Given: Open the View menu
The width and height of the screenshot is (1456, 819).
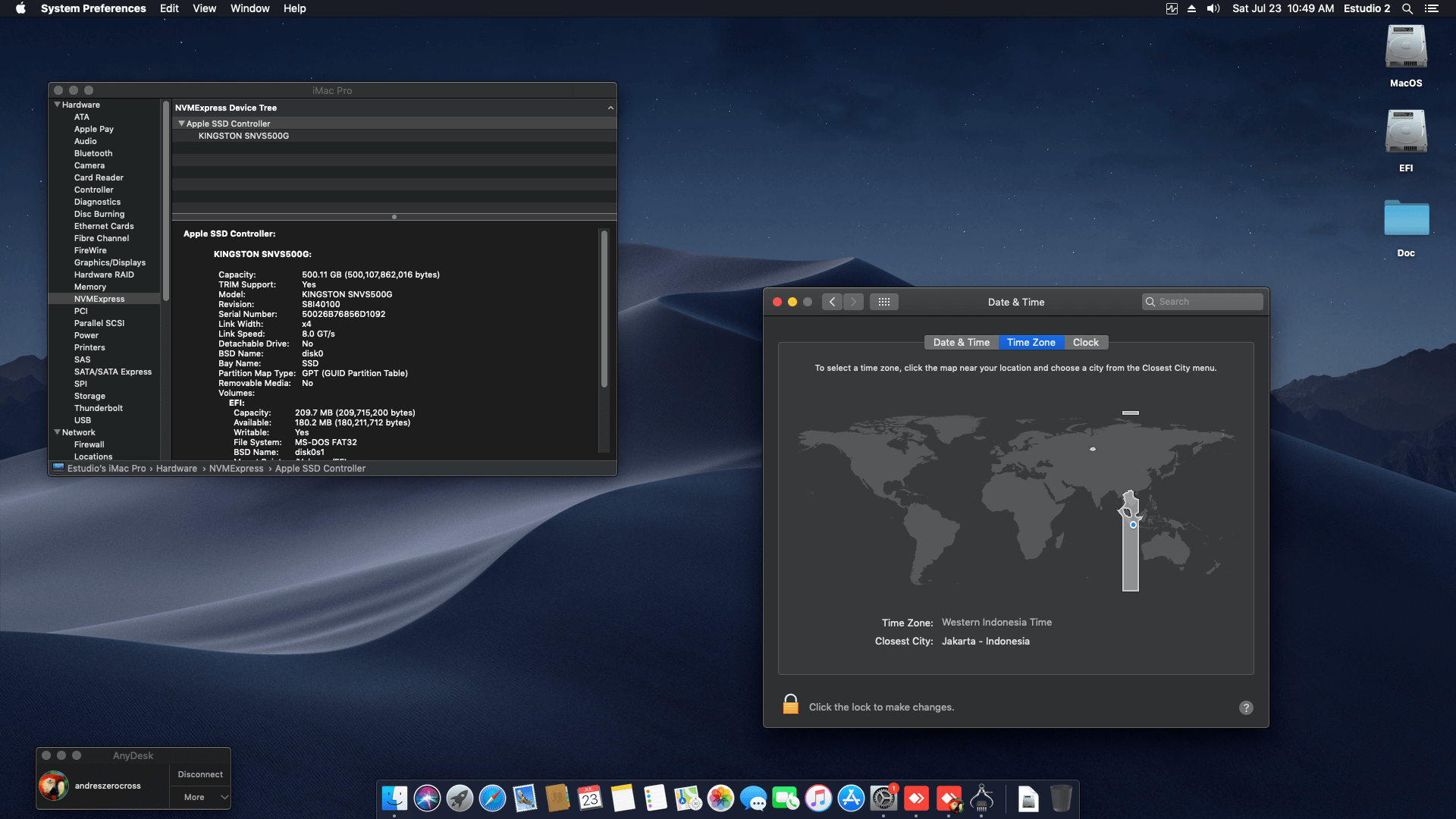Looking at the screenshot, I should pyautogui.click(x=204, y=8).
